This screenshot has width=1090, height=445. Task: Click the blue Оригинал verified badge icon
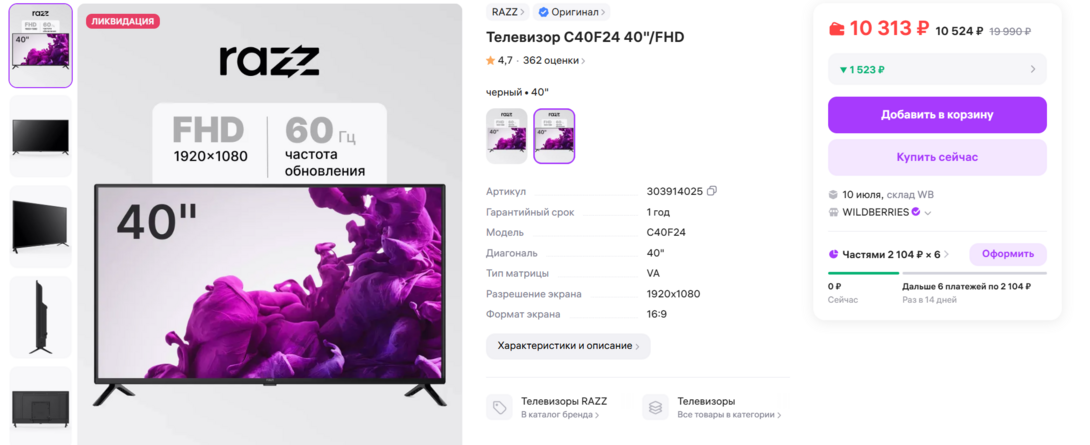pyautogui.click(x=544, y=12)
